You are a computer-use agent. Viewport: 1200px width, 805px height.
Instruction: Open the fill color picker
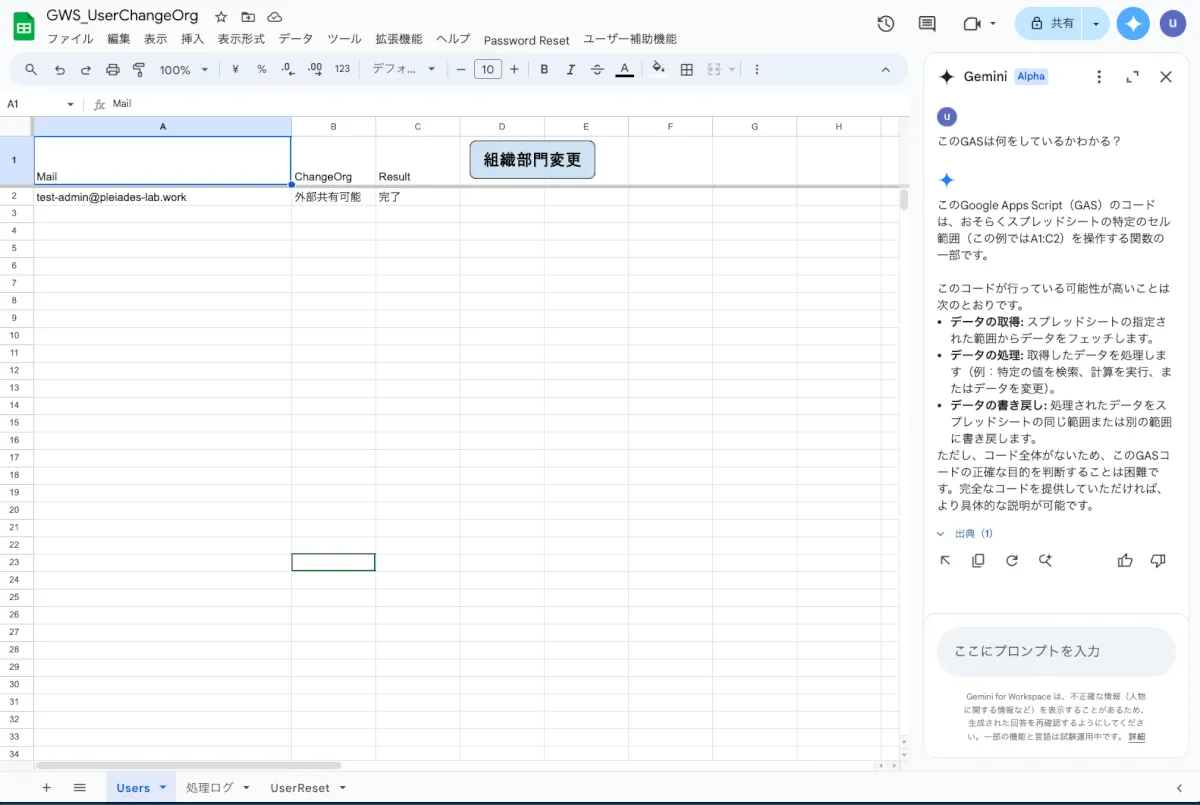click(x=657, y=70)
